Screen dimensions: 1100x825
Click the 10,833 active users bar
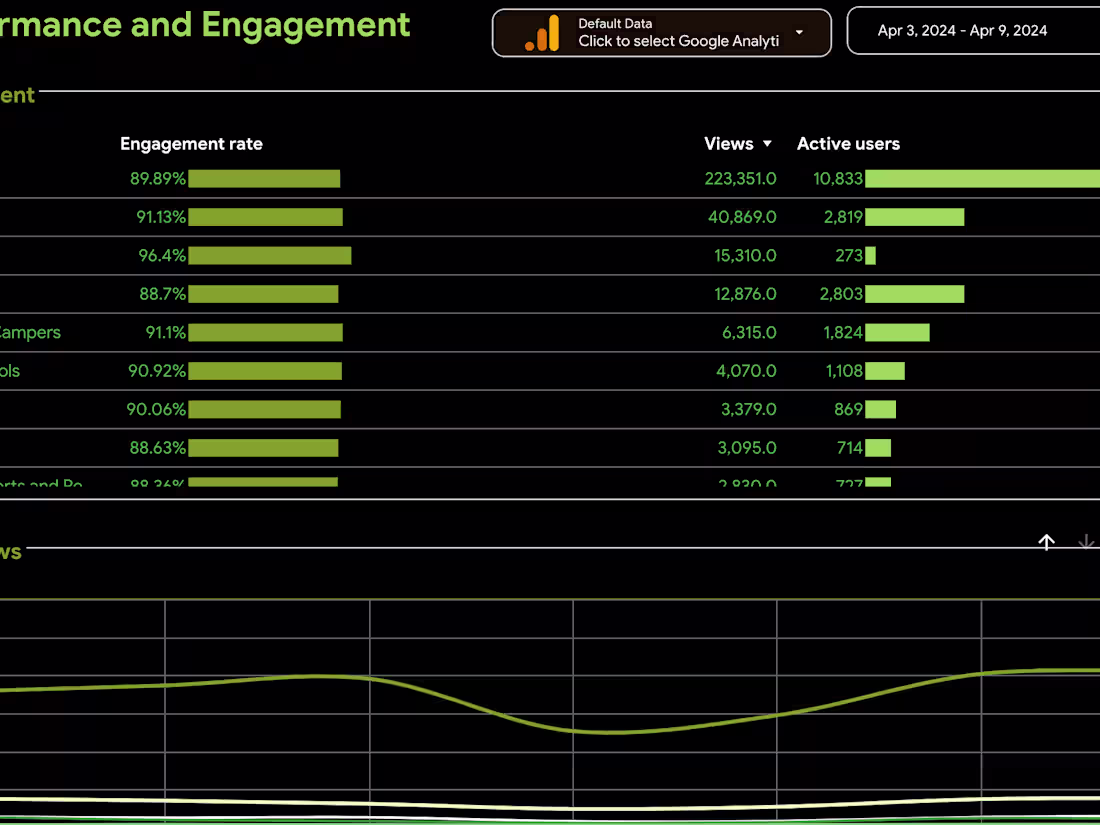pyautogui.click(x=980, y=178)
